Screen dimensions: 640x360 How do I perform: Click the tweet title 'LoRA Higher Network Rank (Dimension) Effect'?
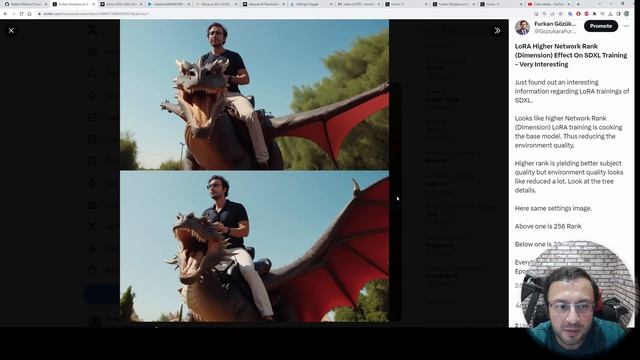click(x=571, y=55)
